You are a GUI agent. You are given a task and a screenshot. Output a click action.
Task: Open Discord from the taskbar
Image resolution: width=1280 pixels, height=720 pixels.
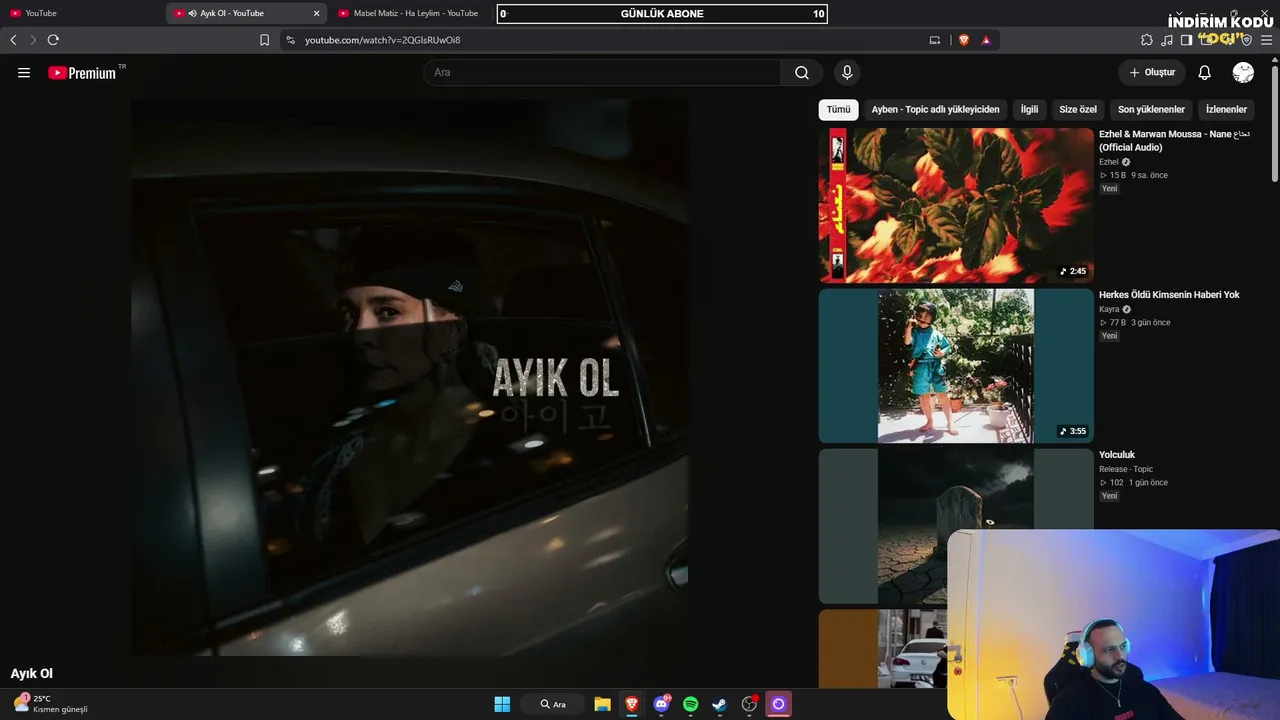[x=661, y=704]
